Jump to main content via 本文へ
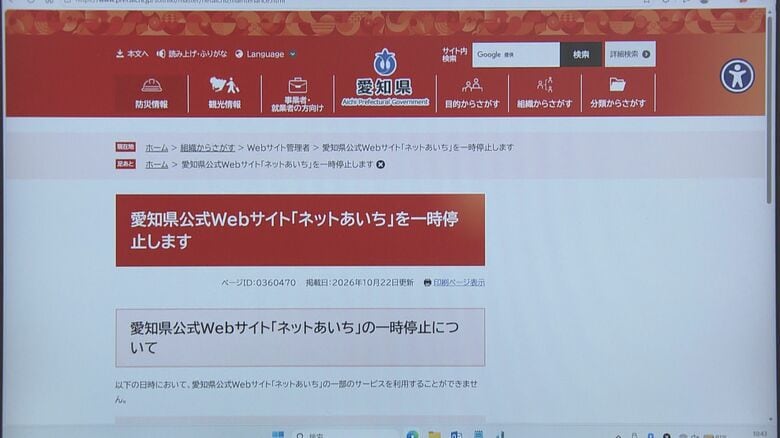The width and height of the screenshot is (780, 438). click(x=132, y=54)
